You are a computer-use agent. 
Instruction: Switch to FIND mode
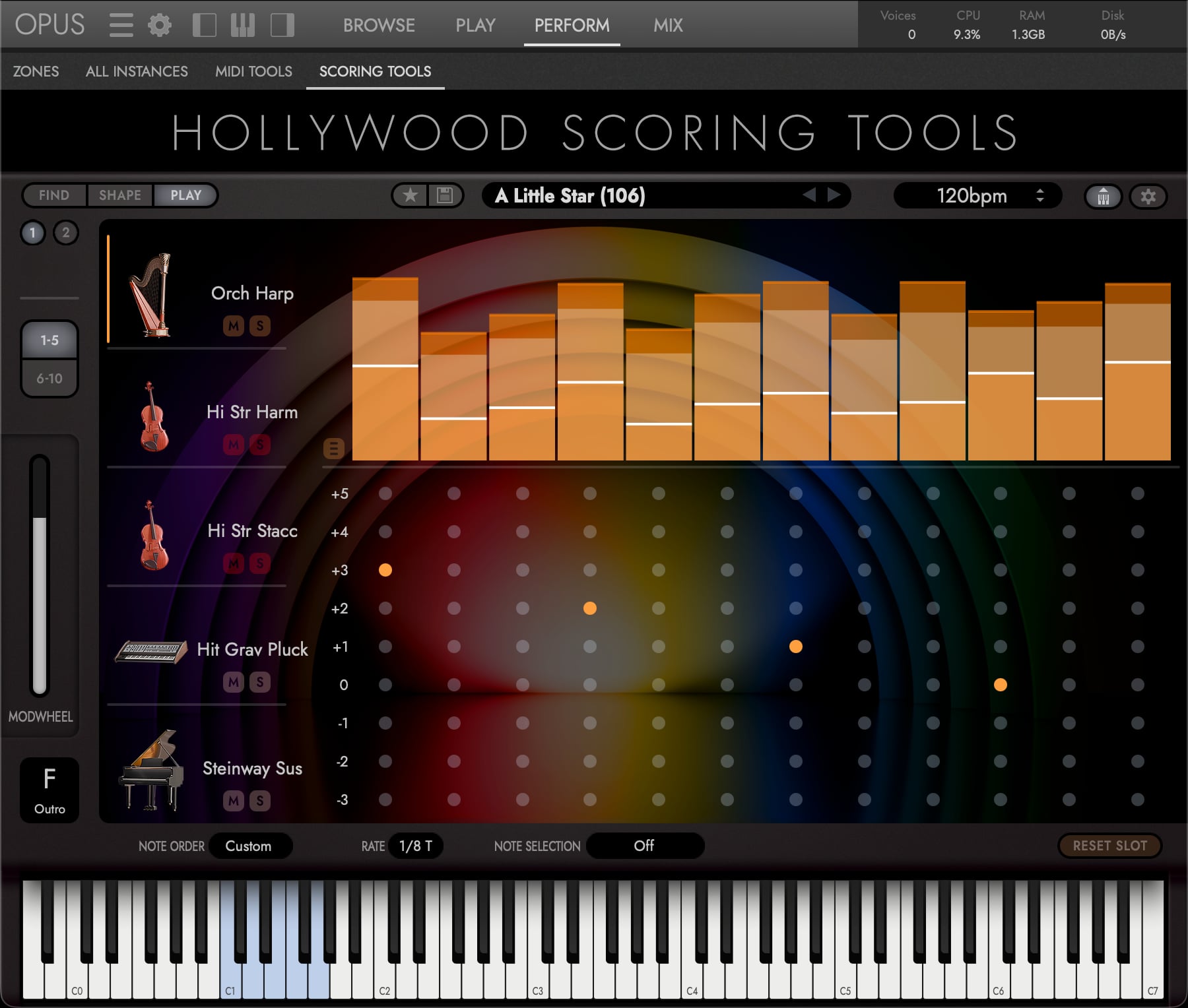(x=54, y=195)
